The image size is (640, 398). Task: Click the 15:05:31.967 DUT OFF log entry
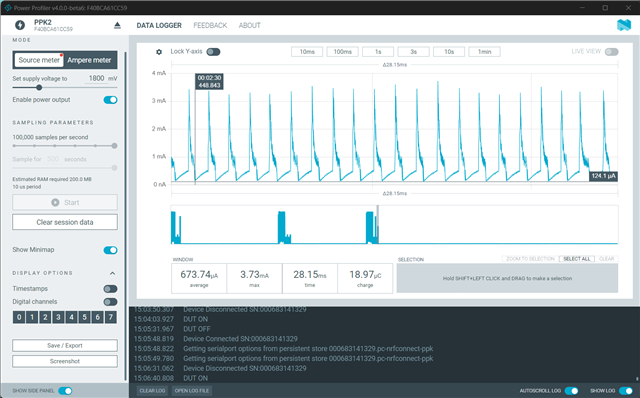click(172, 329)
